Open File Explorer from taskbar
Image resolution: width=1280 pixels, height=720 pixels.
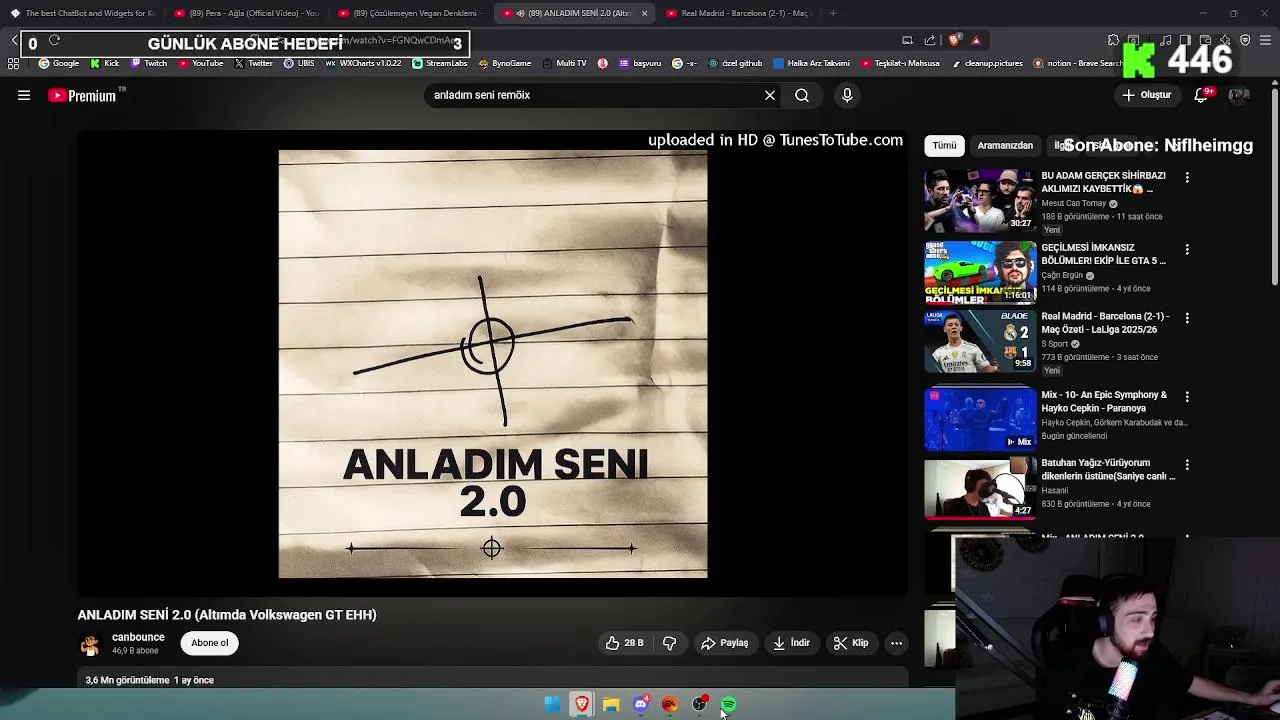click(611, 705)
